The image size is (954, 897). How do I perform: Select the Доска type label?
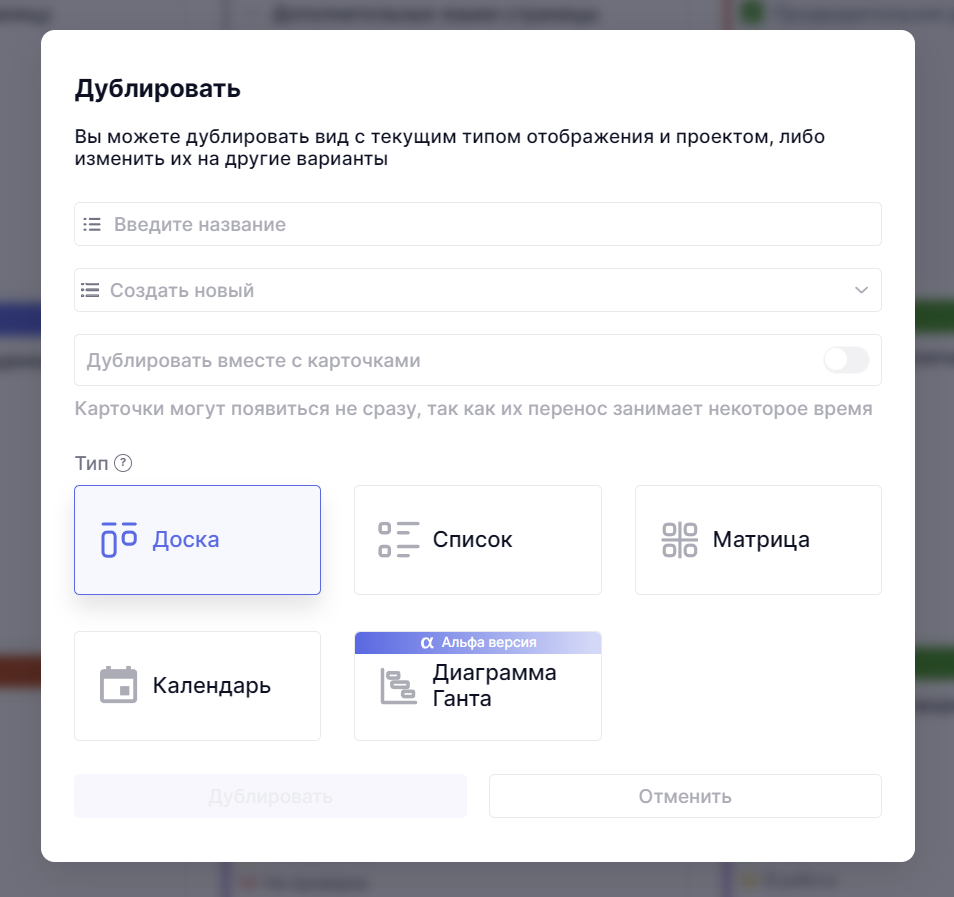pos(186,540)
